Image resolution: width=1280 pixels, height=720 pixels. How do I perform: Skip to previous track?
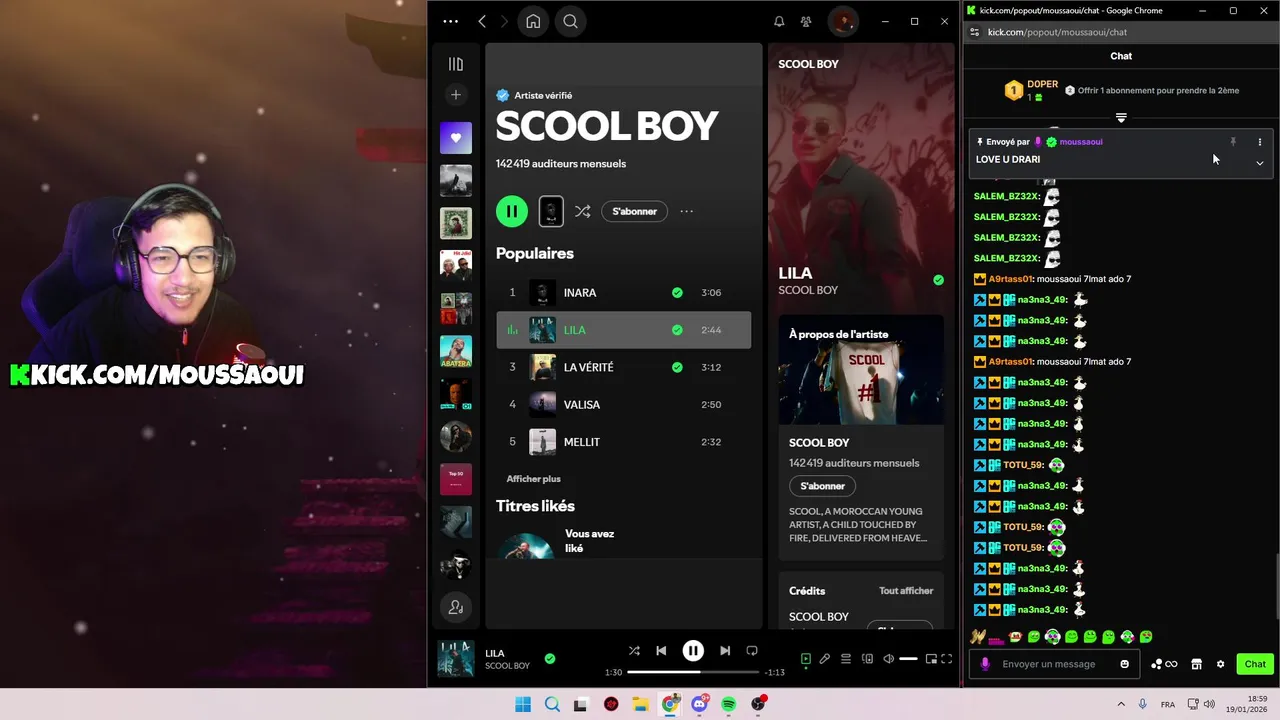point(661,650)
